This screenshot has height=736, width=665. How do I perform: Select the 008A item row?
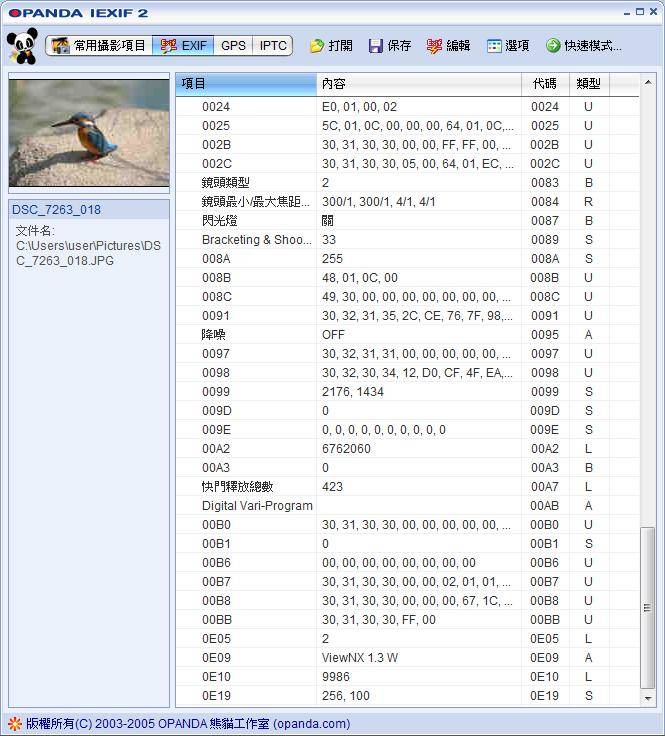click(407, 259)
